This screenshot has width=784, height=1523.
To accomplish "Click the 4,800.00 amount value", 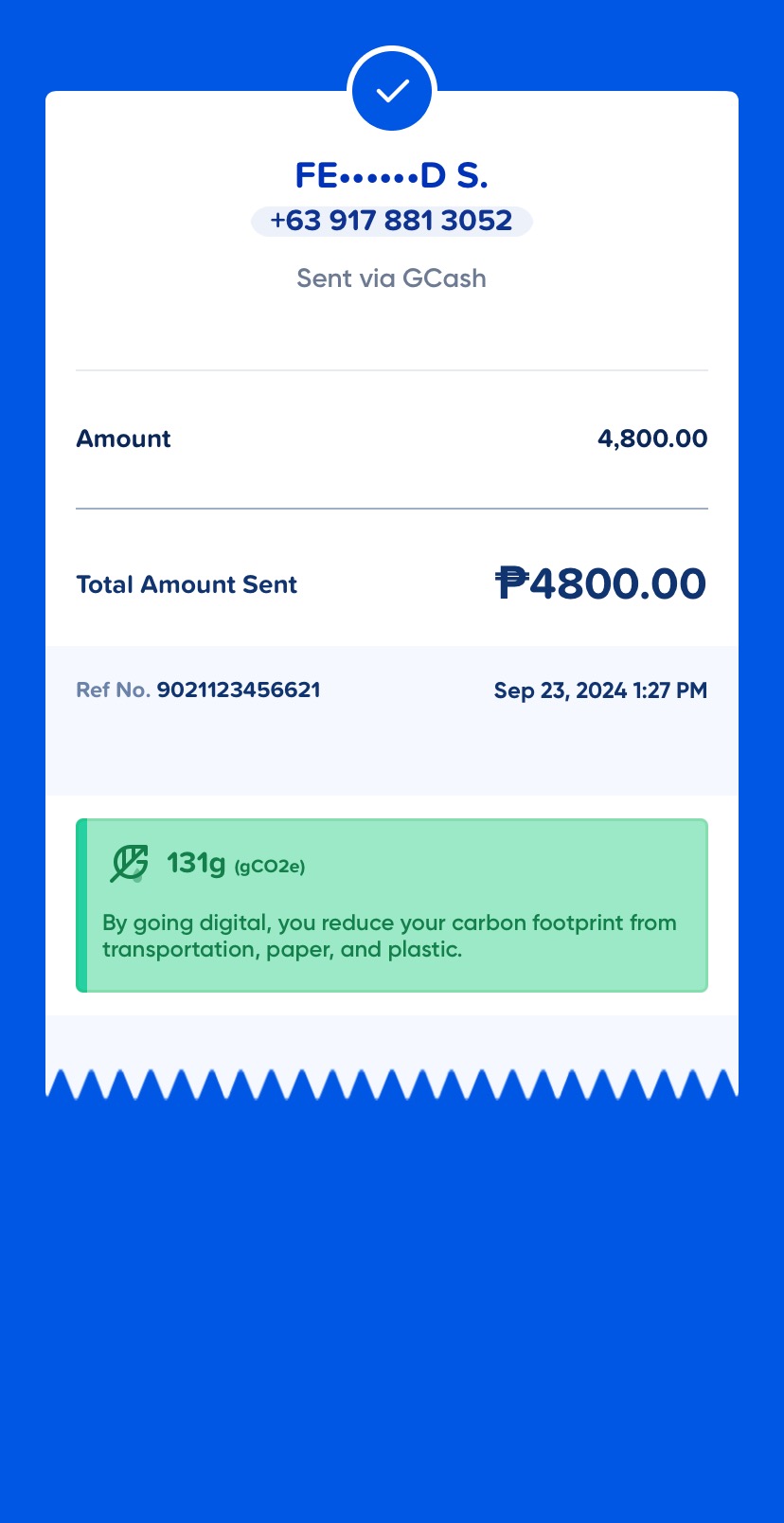I will coord(652,439).
